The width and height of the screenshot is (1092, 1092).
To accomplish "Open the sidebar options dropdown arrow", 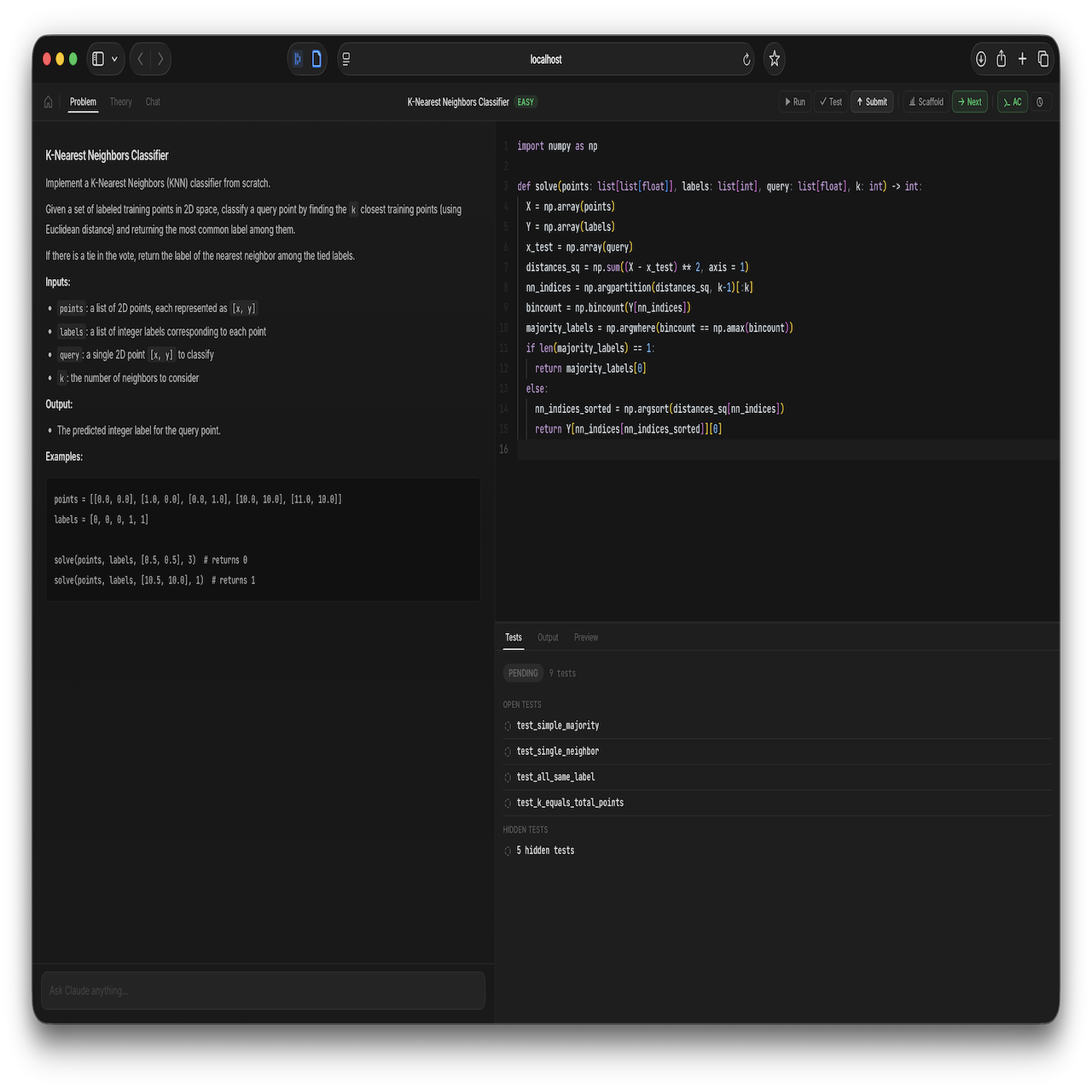I will [114, 59].
